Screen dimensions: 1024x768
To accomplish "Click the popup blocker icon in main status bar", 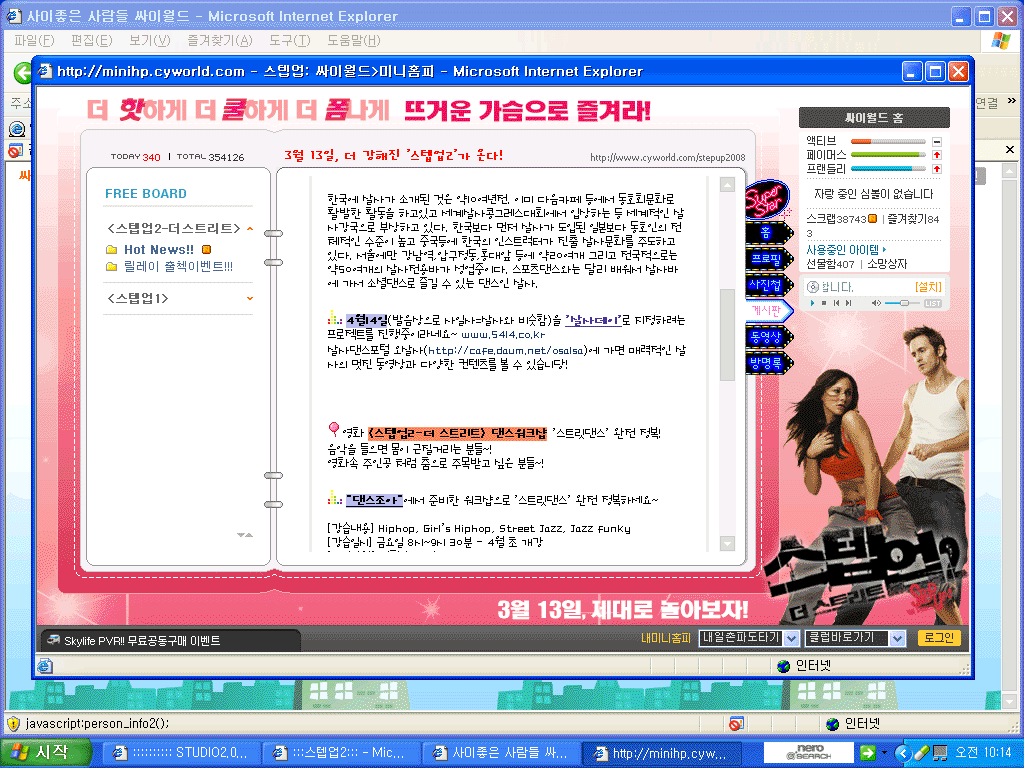I will coord(736,724).
